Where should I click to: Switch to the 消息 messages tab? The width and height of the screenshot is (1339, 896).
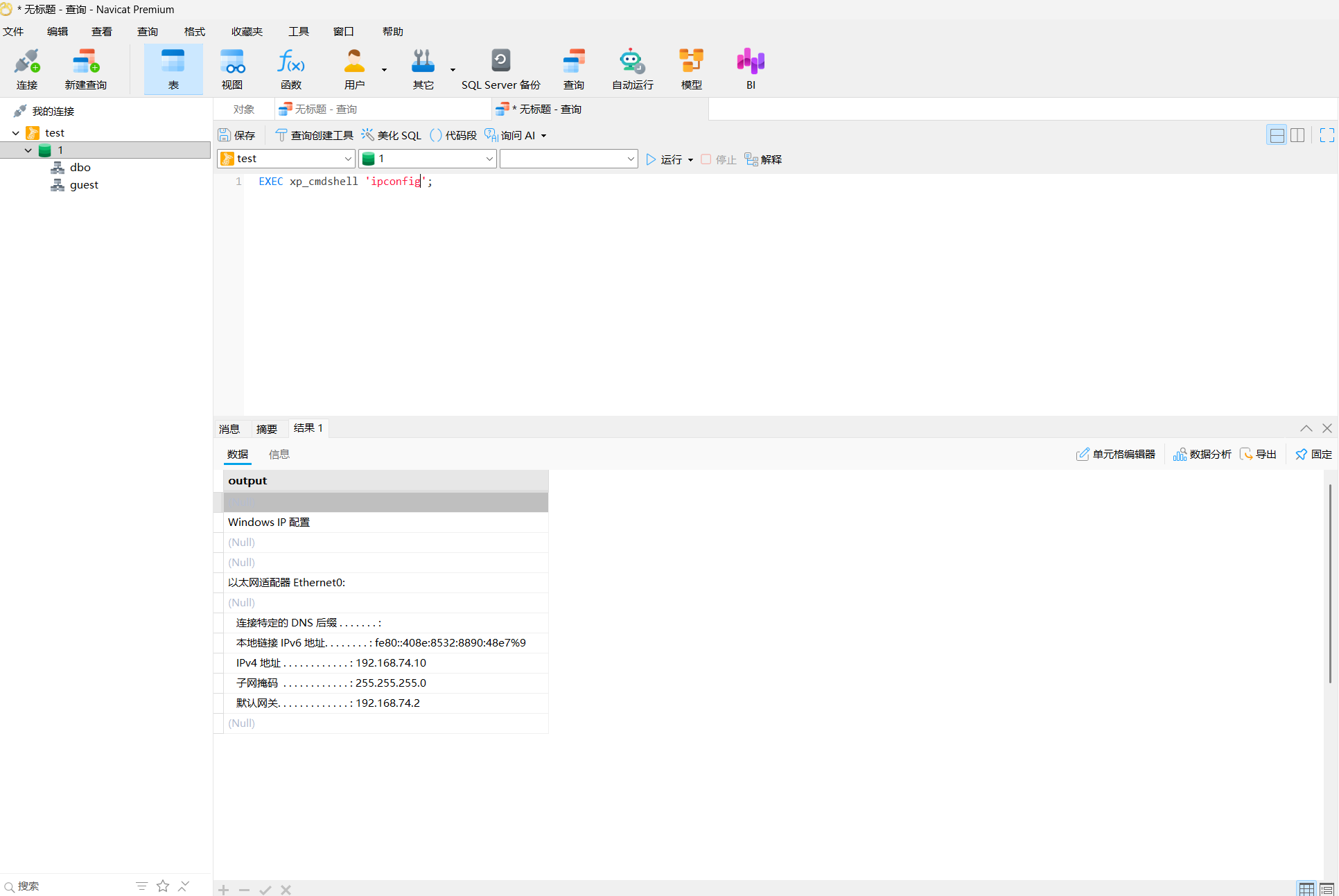[229, 428]
